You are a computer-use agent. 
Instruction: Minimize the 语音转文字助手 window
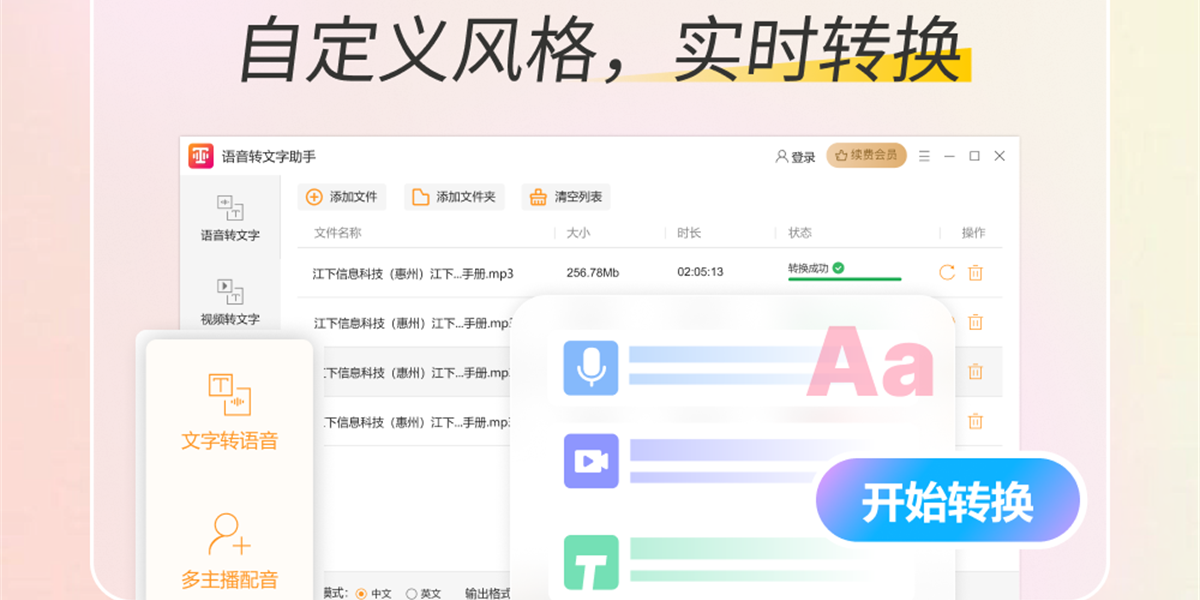click(x=949, y=156)
